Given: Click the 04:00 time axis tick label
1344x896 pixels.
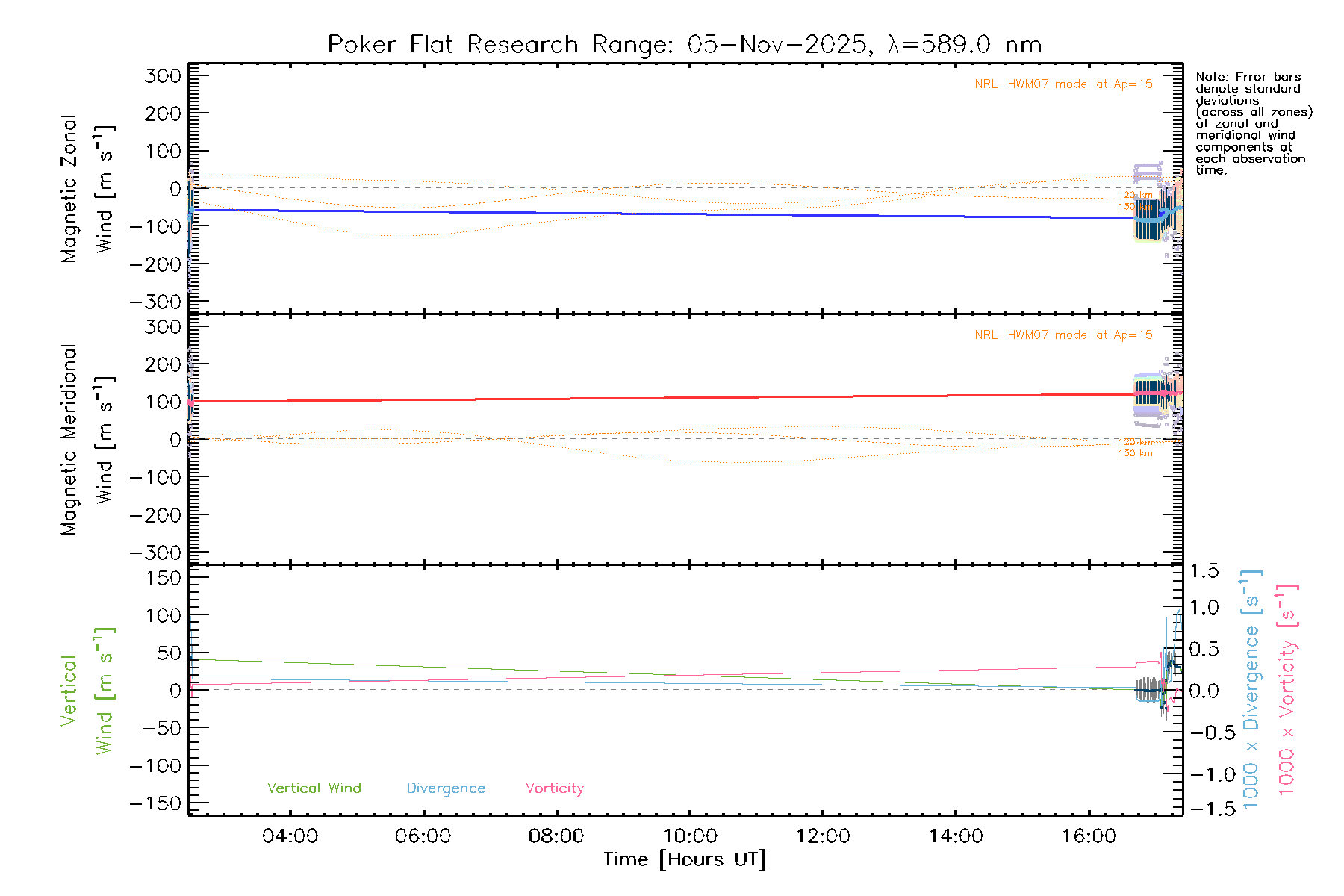Looking at the screenshot, I should [x=290, y=836].
